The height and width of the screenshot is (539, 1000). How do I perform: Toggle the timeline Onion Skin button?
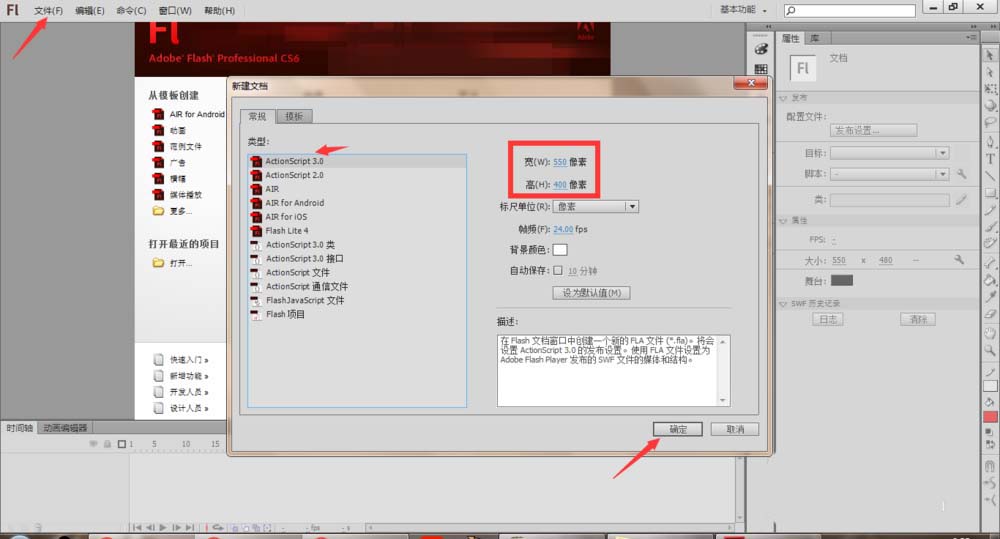[235, 528]
